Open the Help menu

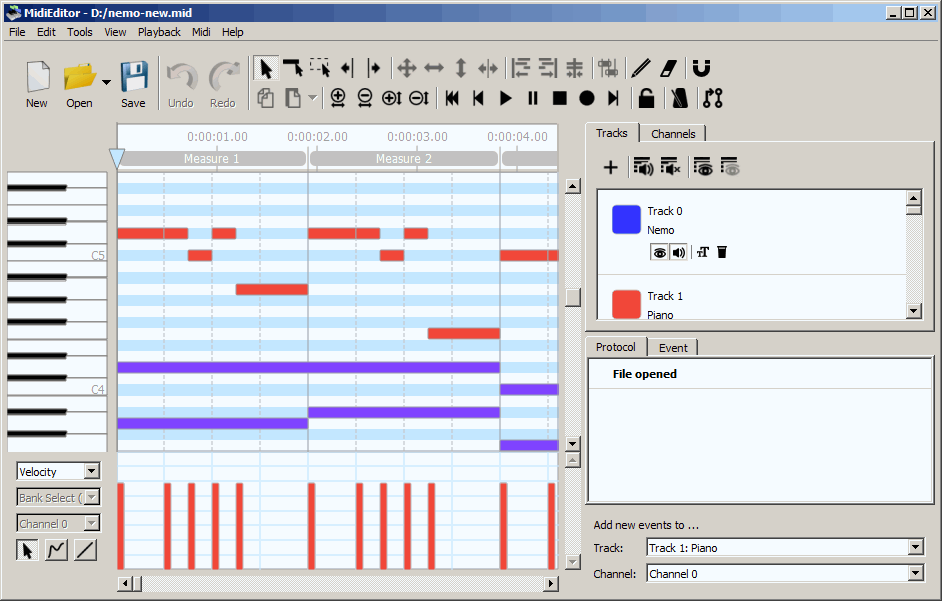[232, 32]
